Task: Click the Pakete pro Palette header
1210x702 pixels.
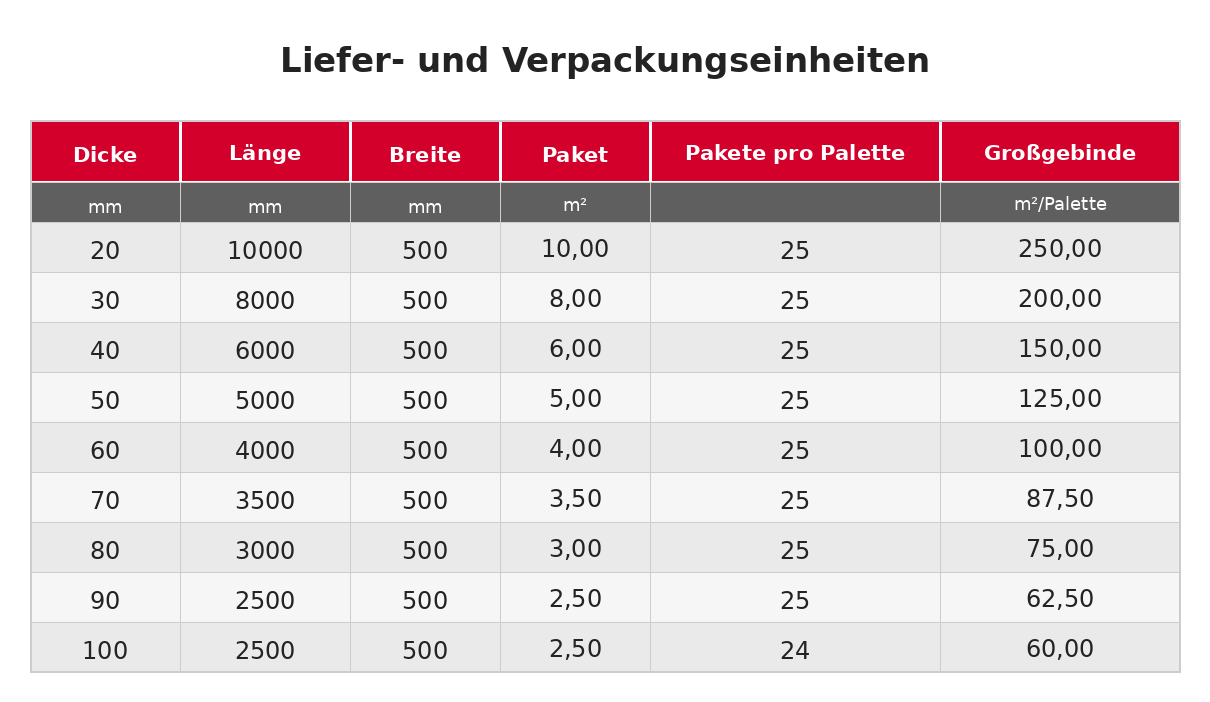Action: pyautogui.click(x=795, y=154)
